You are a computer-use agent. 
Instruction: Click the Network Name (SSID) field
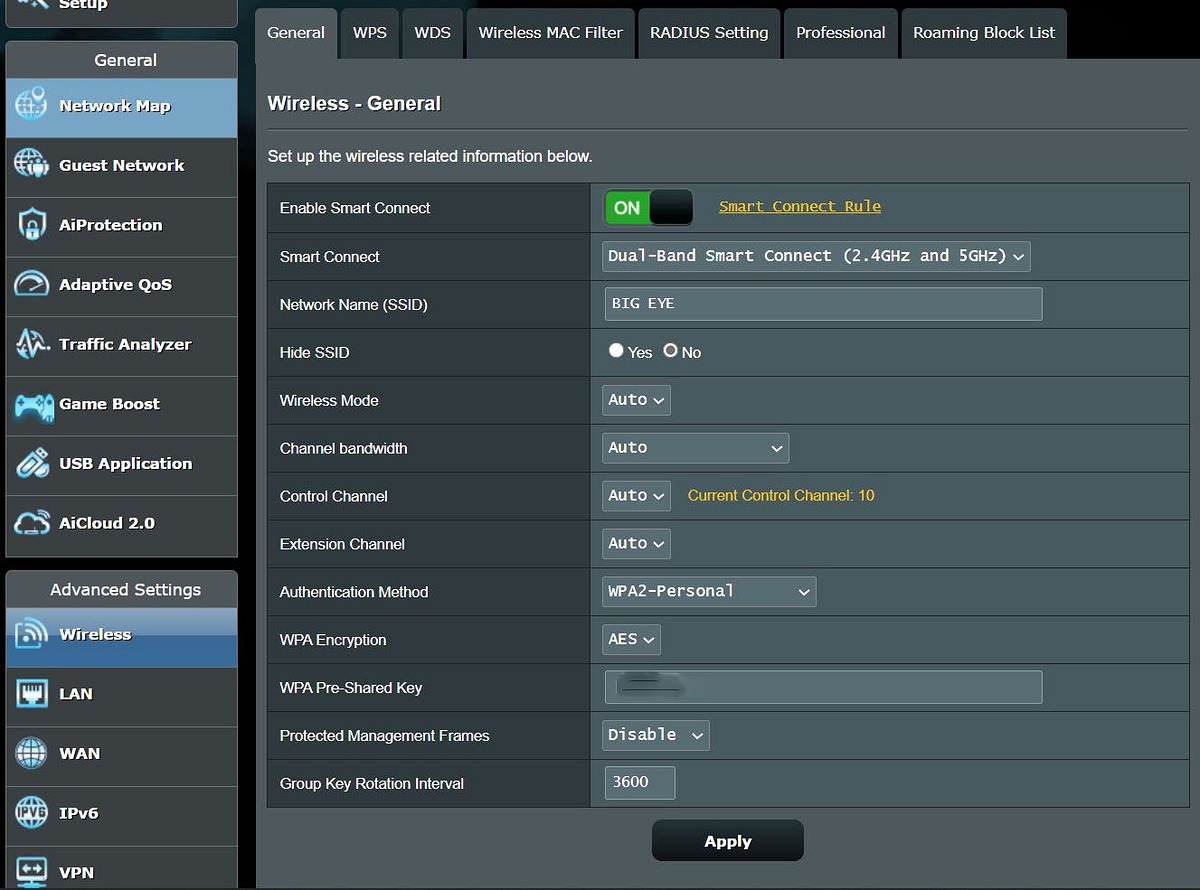(x=823, y=304)
